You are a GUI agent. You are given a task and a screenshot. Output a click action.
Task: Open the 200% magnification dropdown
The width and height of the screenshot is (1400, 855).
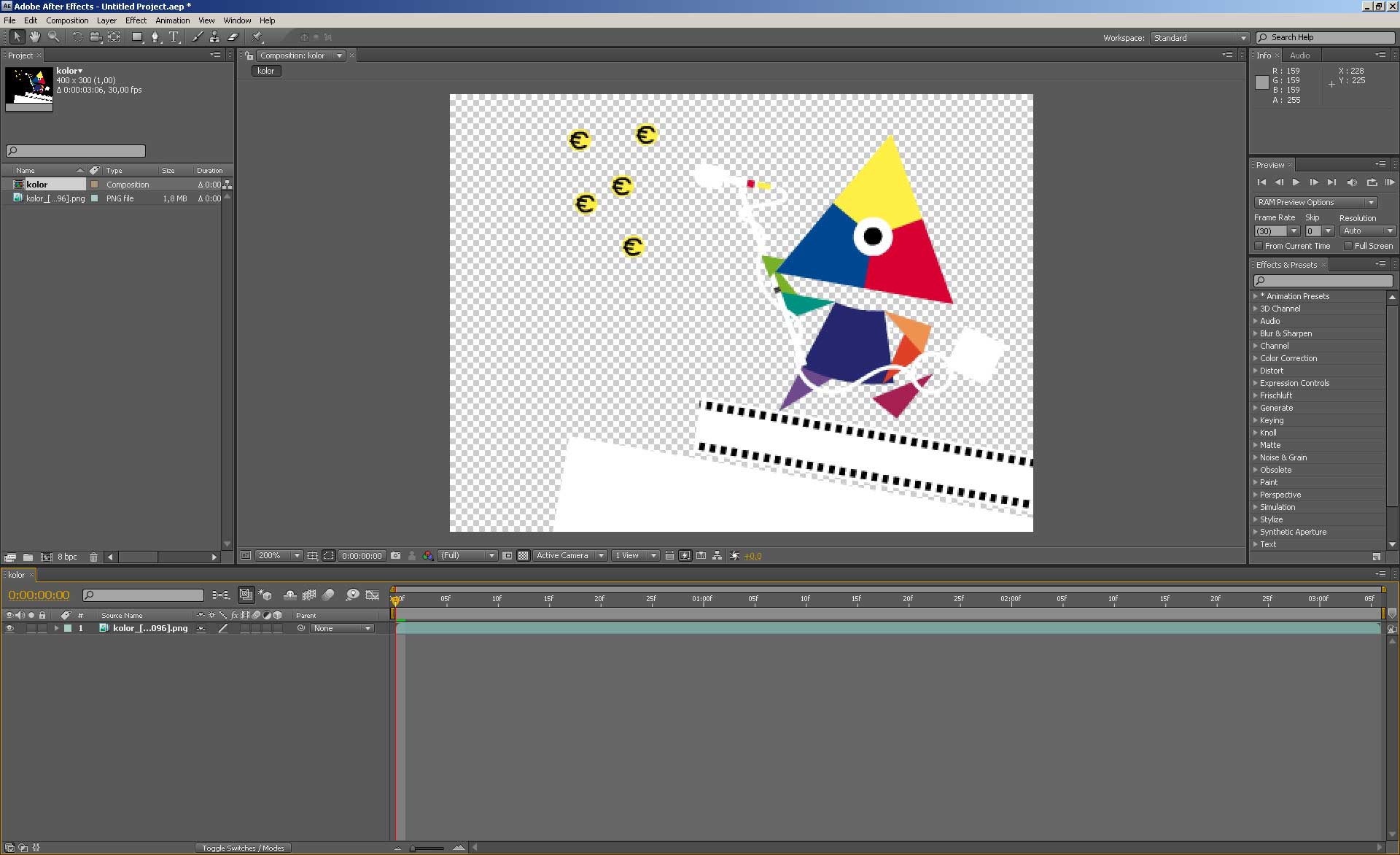279,556
